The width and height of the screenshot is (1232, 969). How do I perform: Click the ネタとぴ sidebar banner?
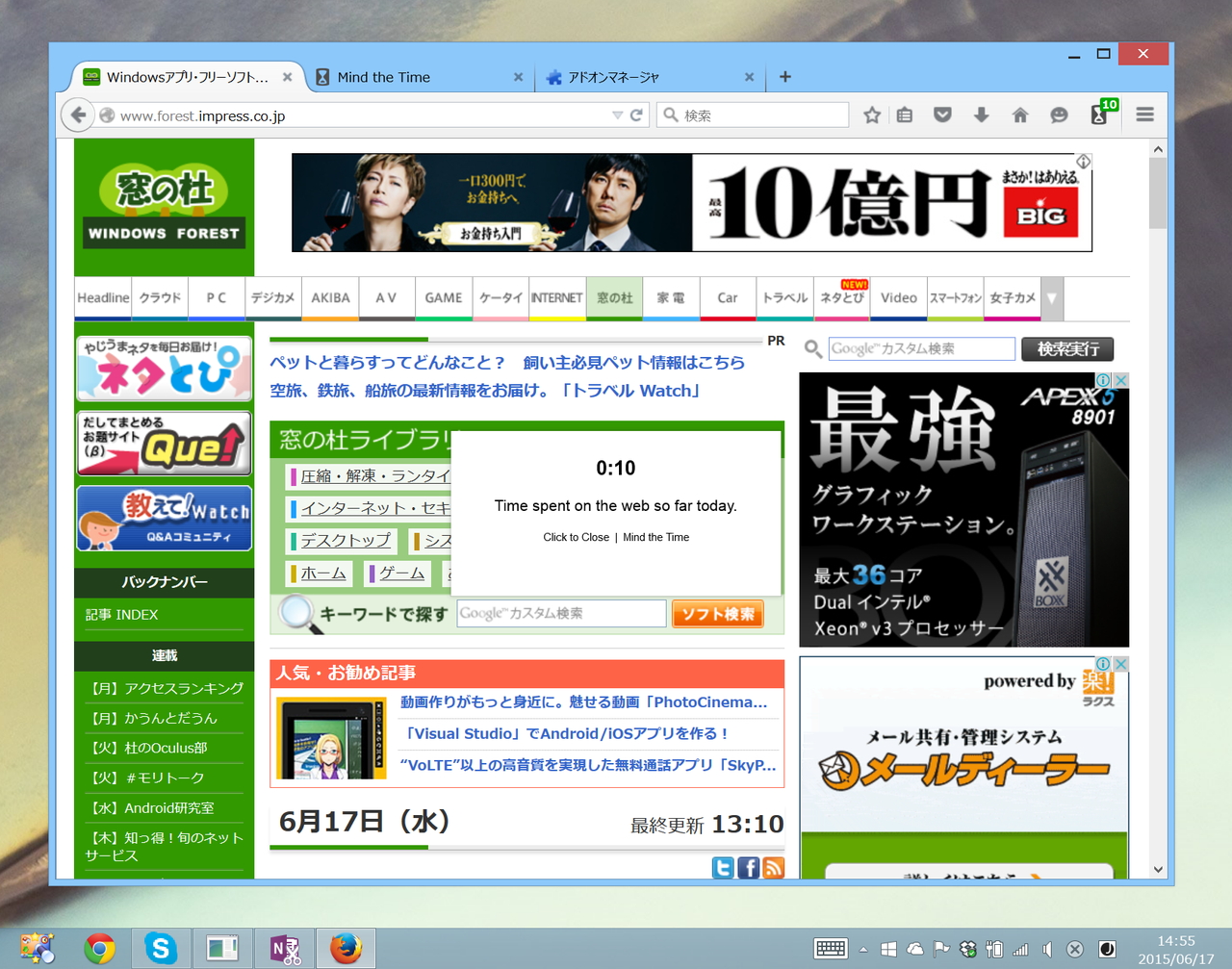pos(165,369)
